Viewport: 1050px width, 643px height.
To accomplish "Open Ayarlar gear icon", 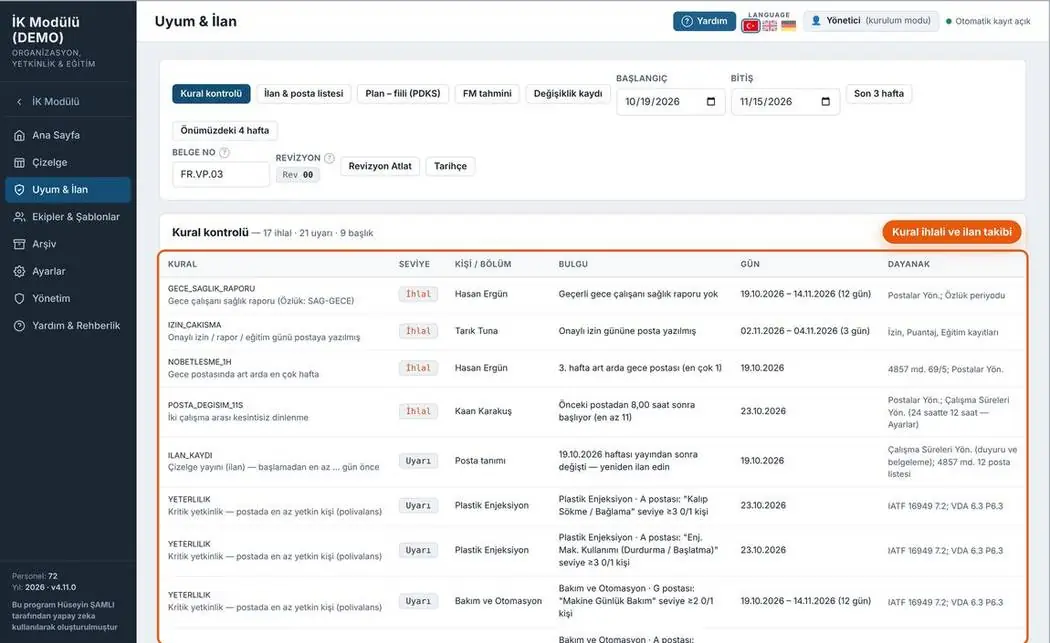I will click(x=19, y=271).
